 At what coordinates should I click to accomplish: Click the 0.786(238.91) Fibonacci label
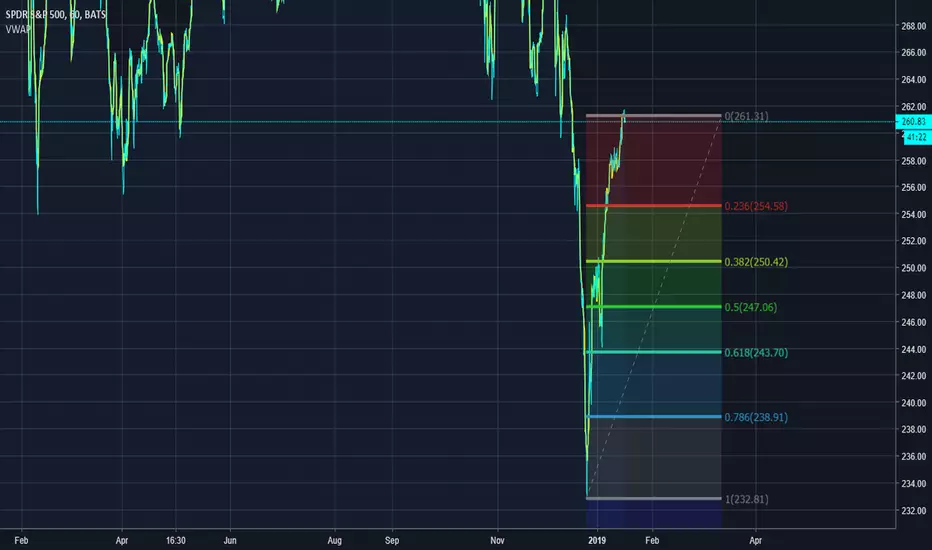click(756, 417)
